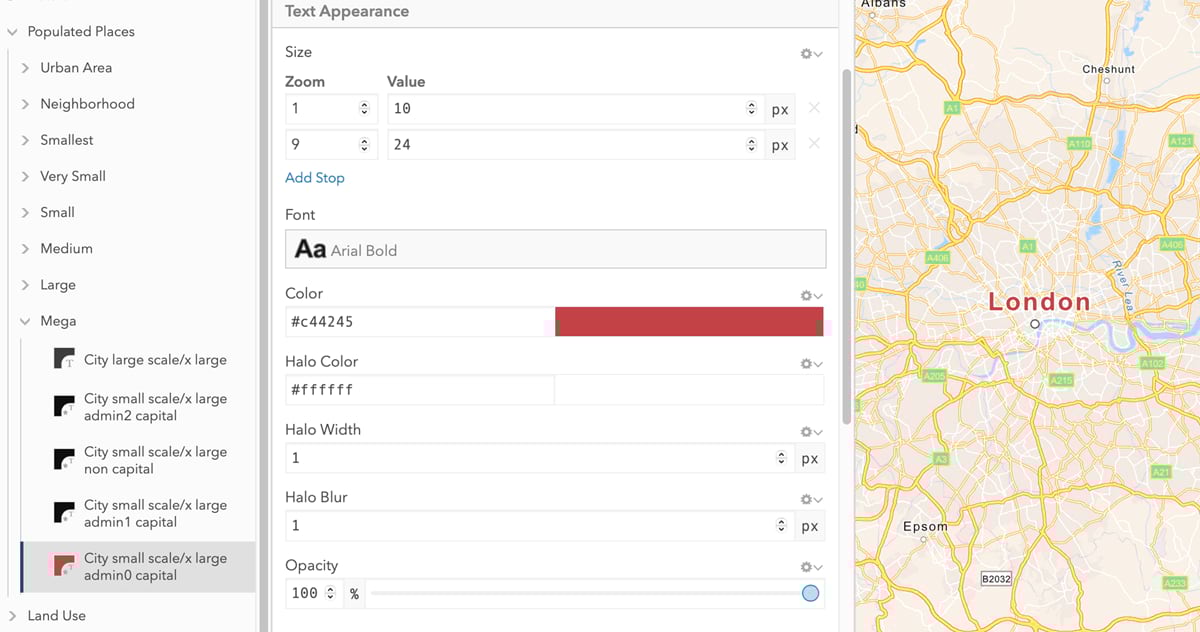
Task: Click the Halo Width stepper arrows
Action: 781,458
